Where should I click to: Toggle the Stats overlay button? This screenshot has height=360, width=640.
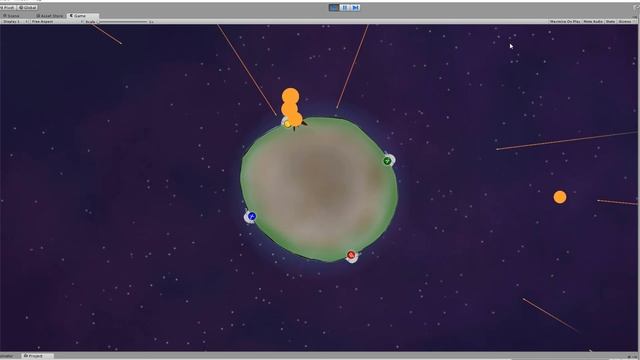pyautogui.click(x=610, y=21)
